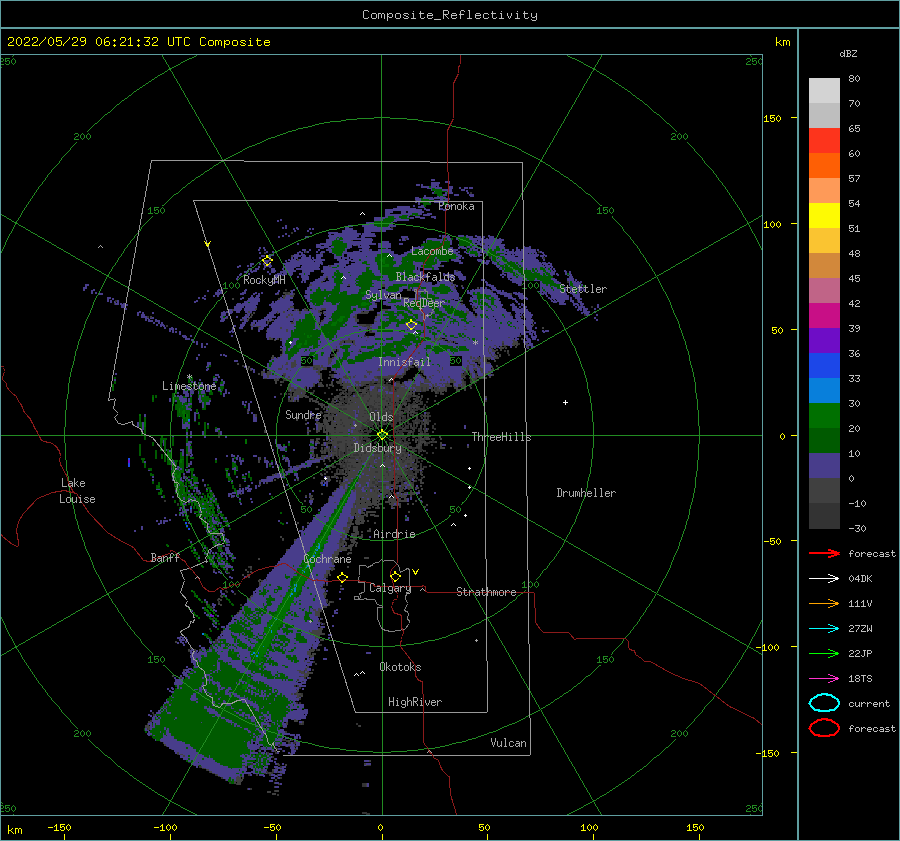Click the magenta 18TS arrow icon

click(x=824, y=679)
